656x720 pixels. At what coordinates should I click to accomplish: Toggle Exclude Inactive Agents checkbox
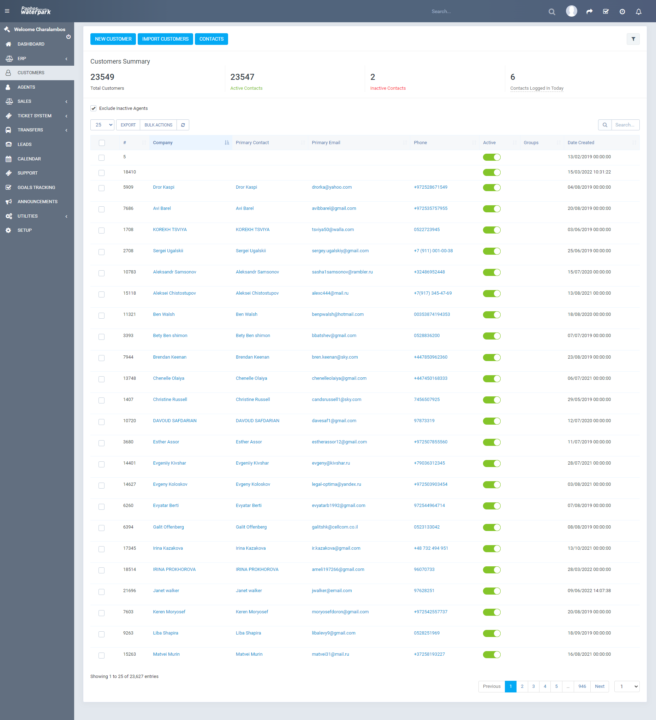point(93,108)
